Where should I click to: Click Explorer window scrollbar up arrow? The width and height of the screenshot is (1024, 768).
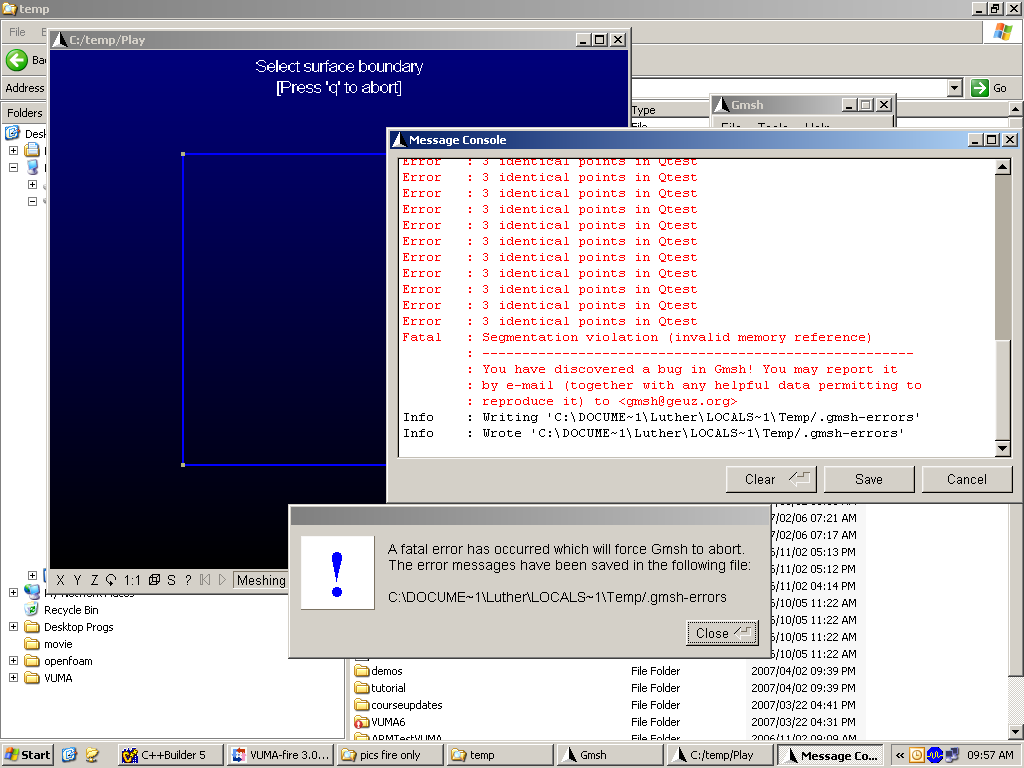point(1016,108)
